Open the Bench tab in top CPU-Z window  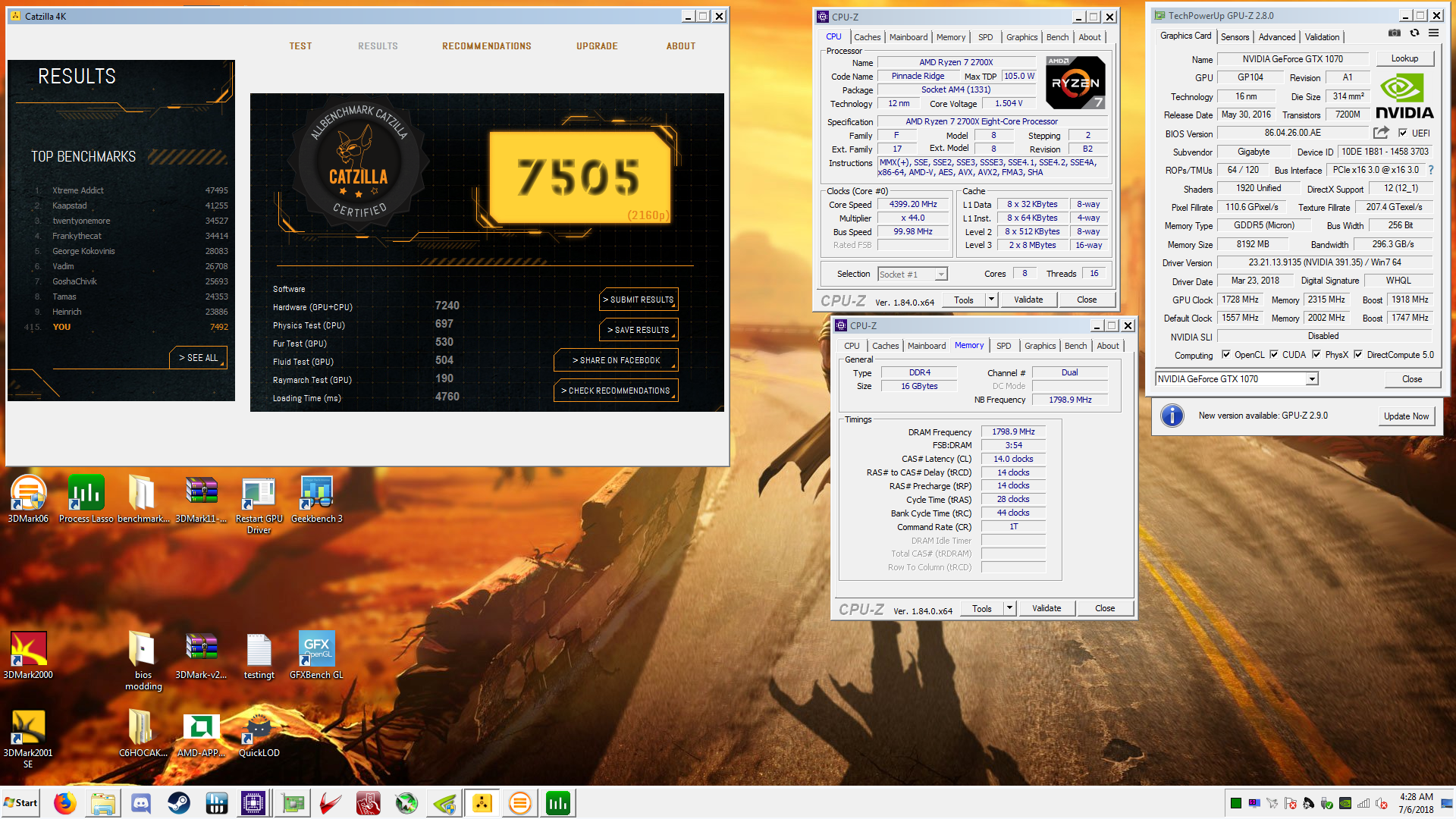pos(1057,37)
